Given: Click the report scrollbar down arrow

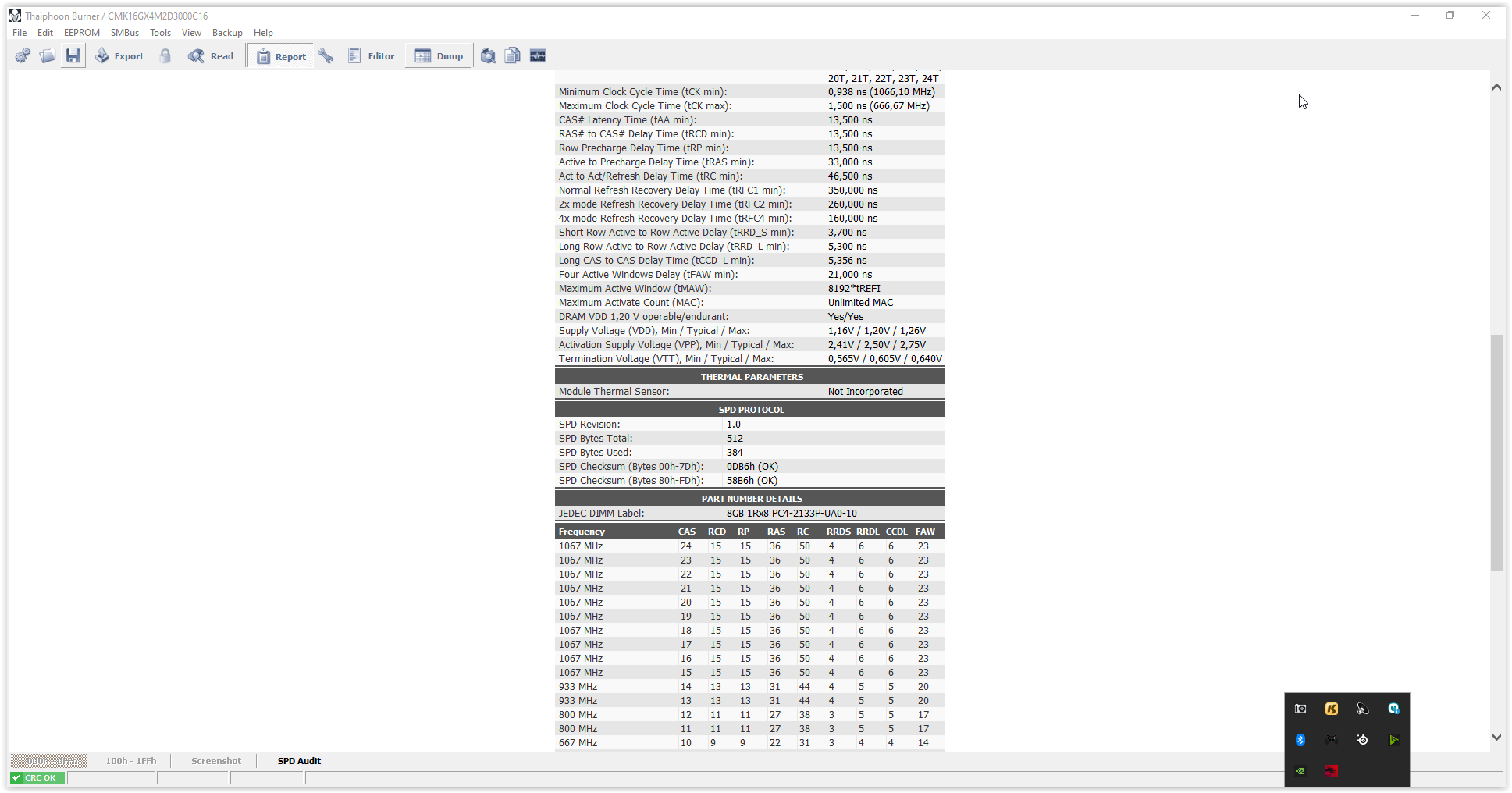Looking at the screenshot, I should pos(1496,737).
